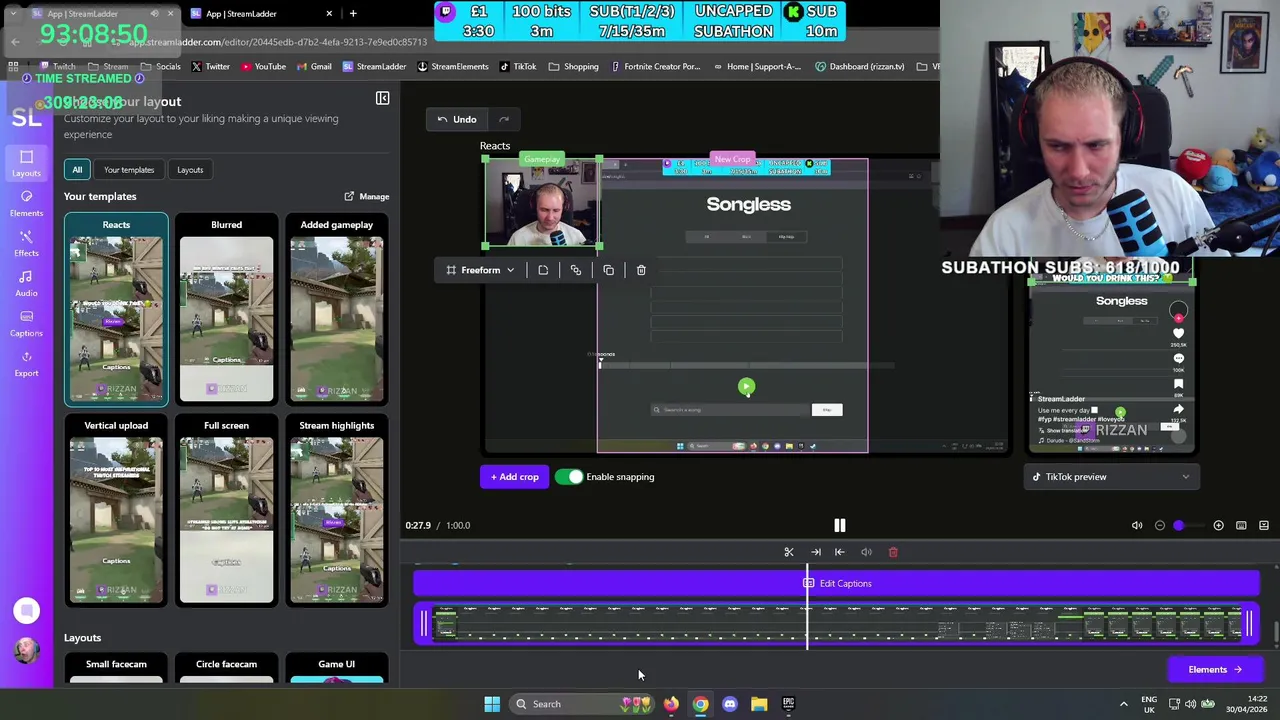Open a new browser tab

point(353,13)
